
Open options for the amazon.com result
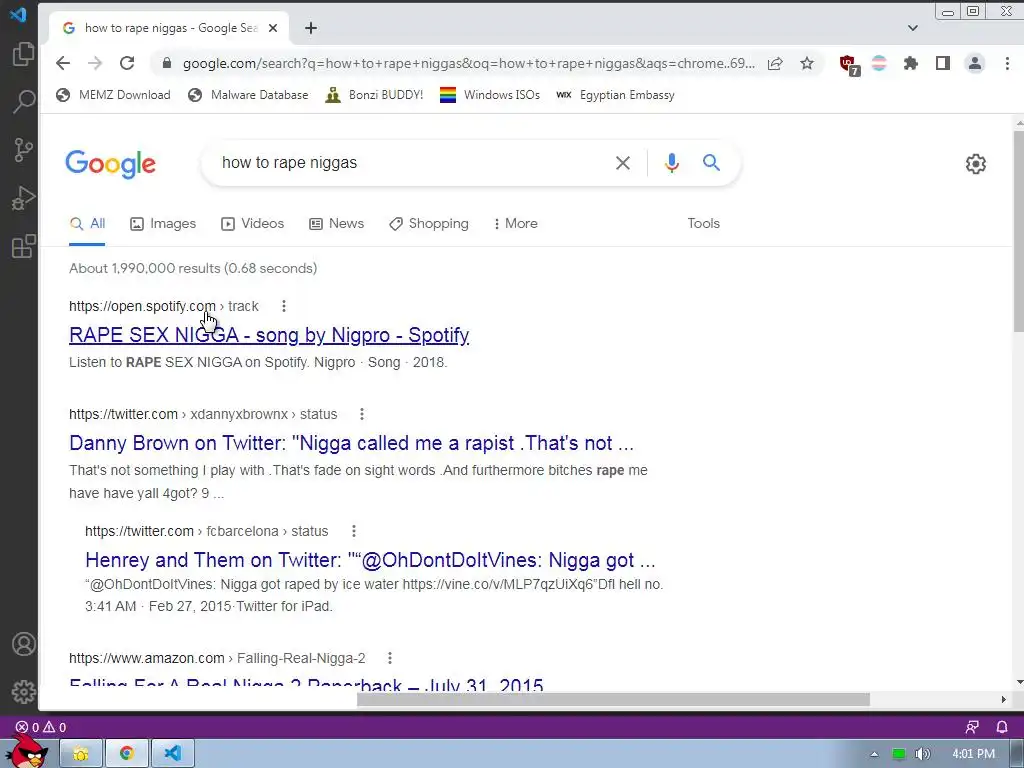pyautogui.click(x=390, y=658)
